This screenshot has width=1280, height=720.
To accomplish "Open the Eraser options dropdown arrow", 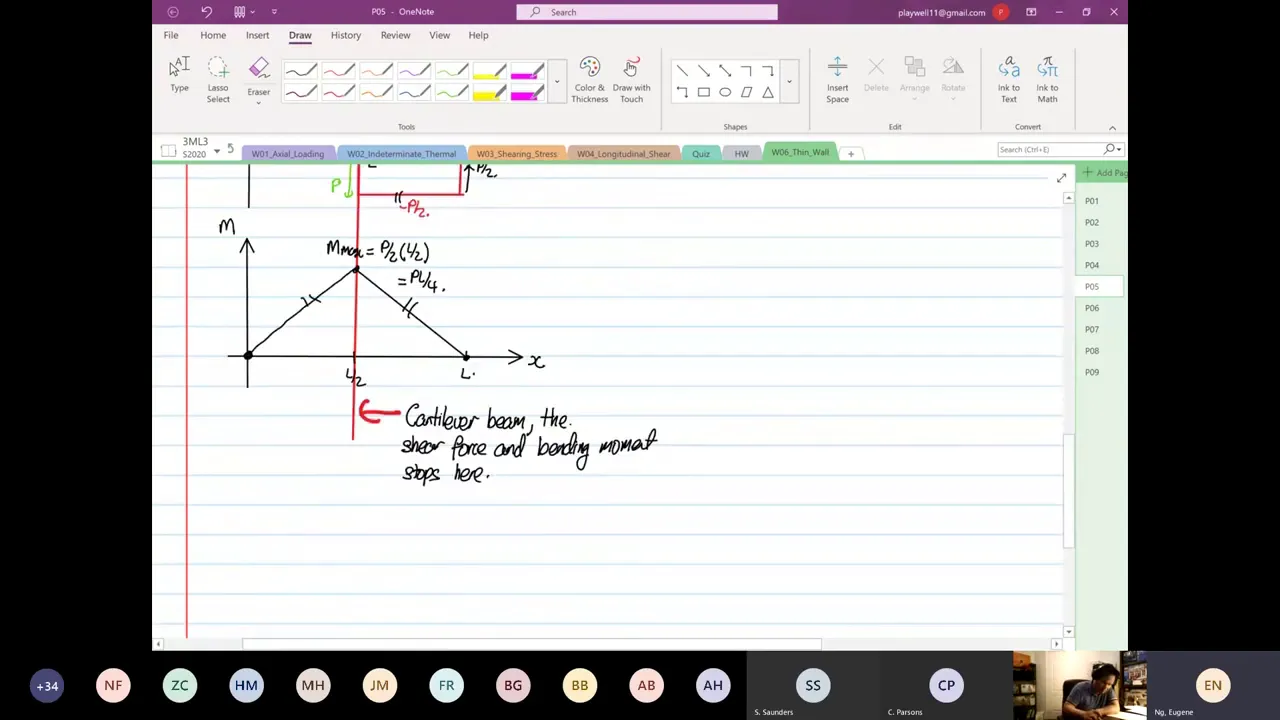I will coord(259,102).
